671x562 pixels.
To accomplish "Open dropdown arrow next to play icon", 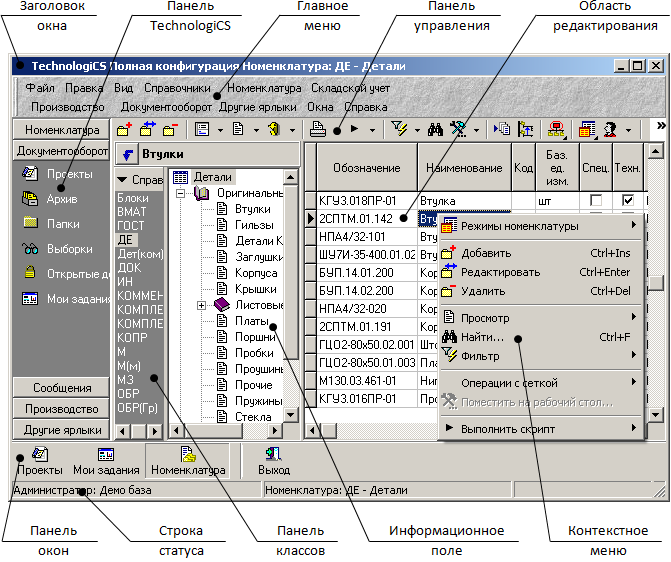I will click(372, 130).
